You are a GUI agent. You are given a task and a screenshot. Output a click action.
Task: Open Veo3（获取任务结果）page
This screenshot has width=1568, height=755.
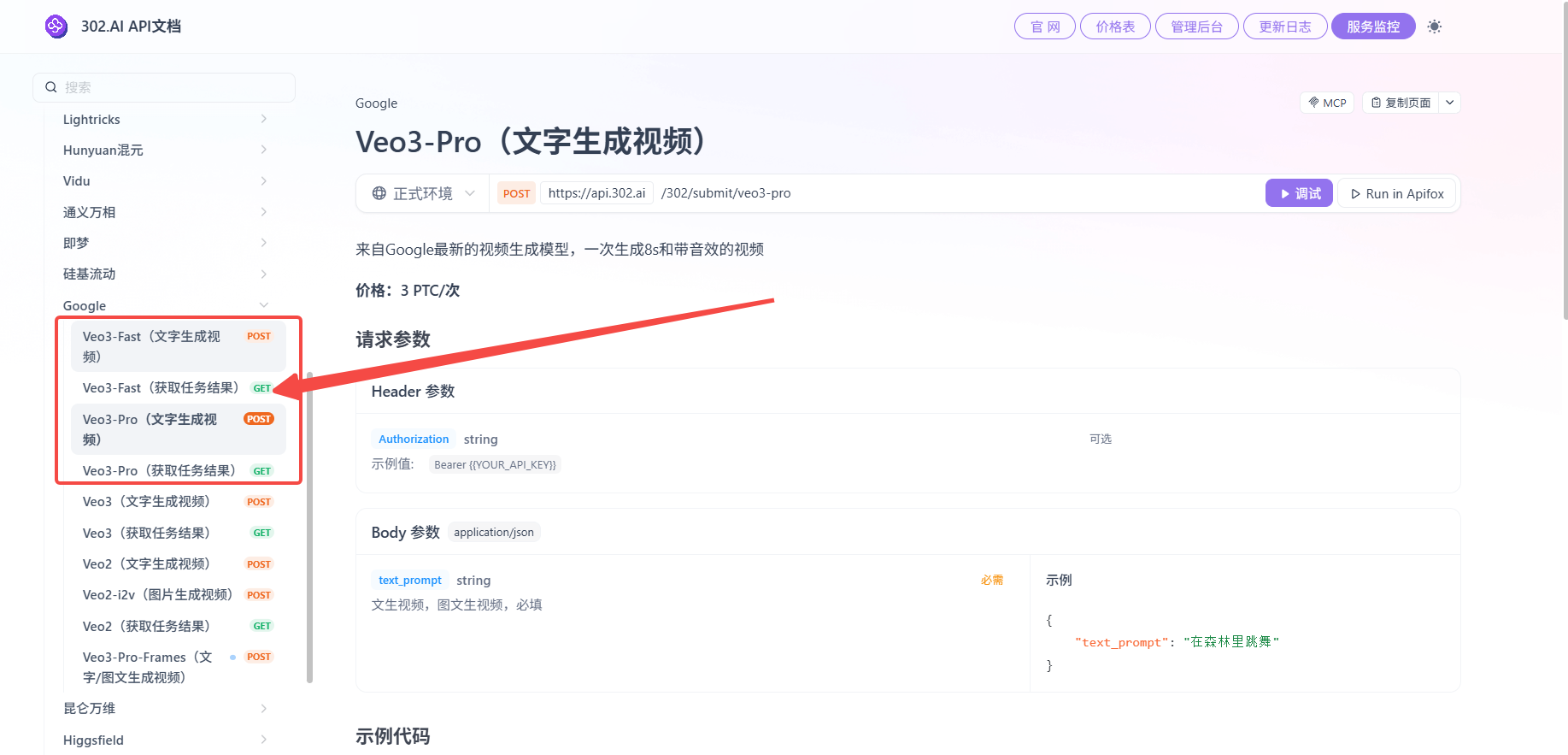pyautogui.click(x=178, y=533)
